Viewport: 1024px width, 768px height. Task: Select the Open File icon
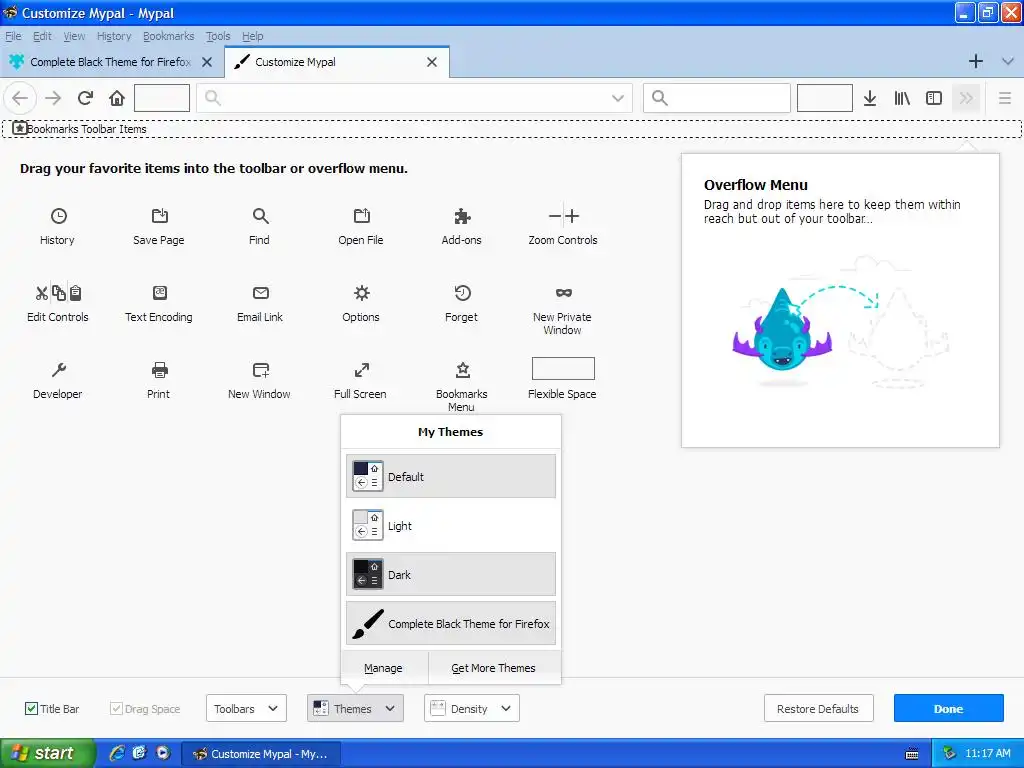pos(361,216)
